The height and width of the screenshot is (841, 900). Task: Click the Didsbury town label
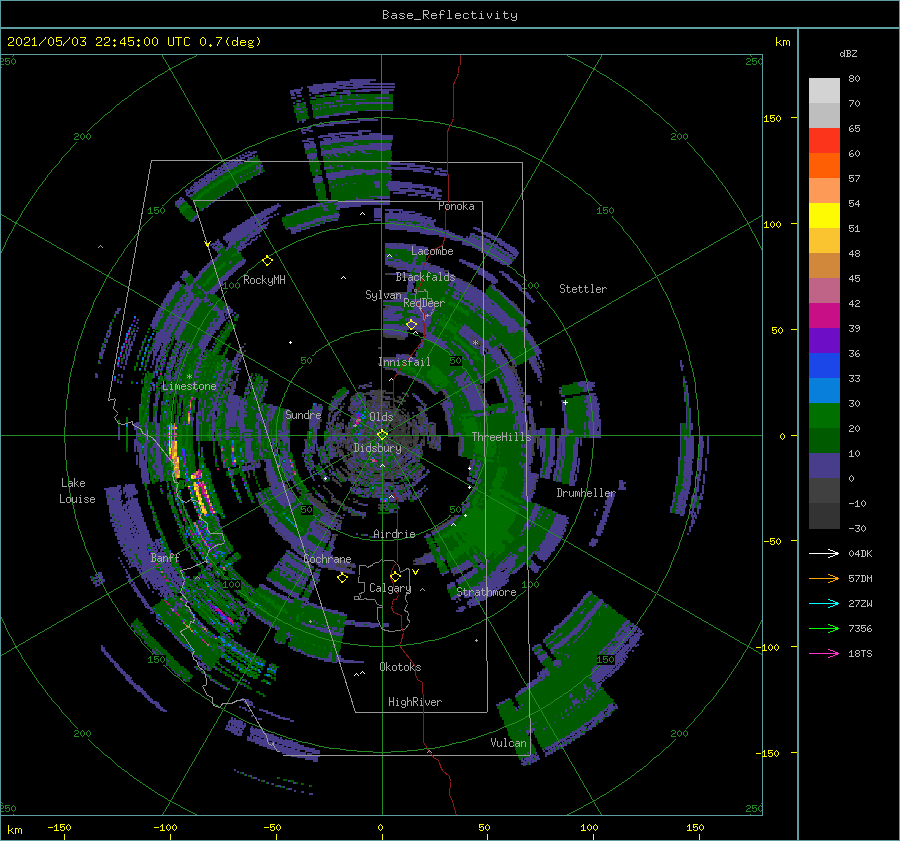(378, 448)
